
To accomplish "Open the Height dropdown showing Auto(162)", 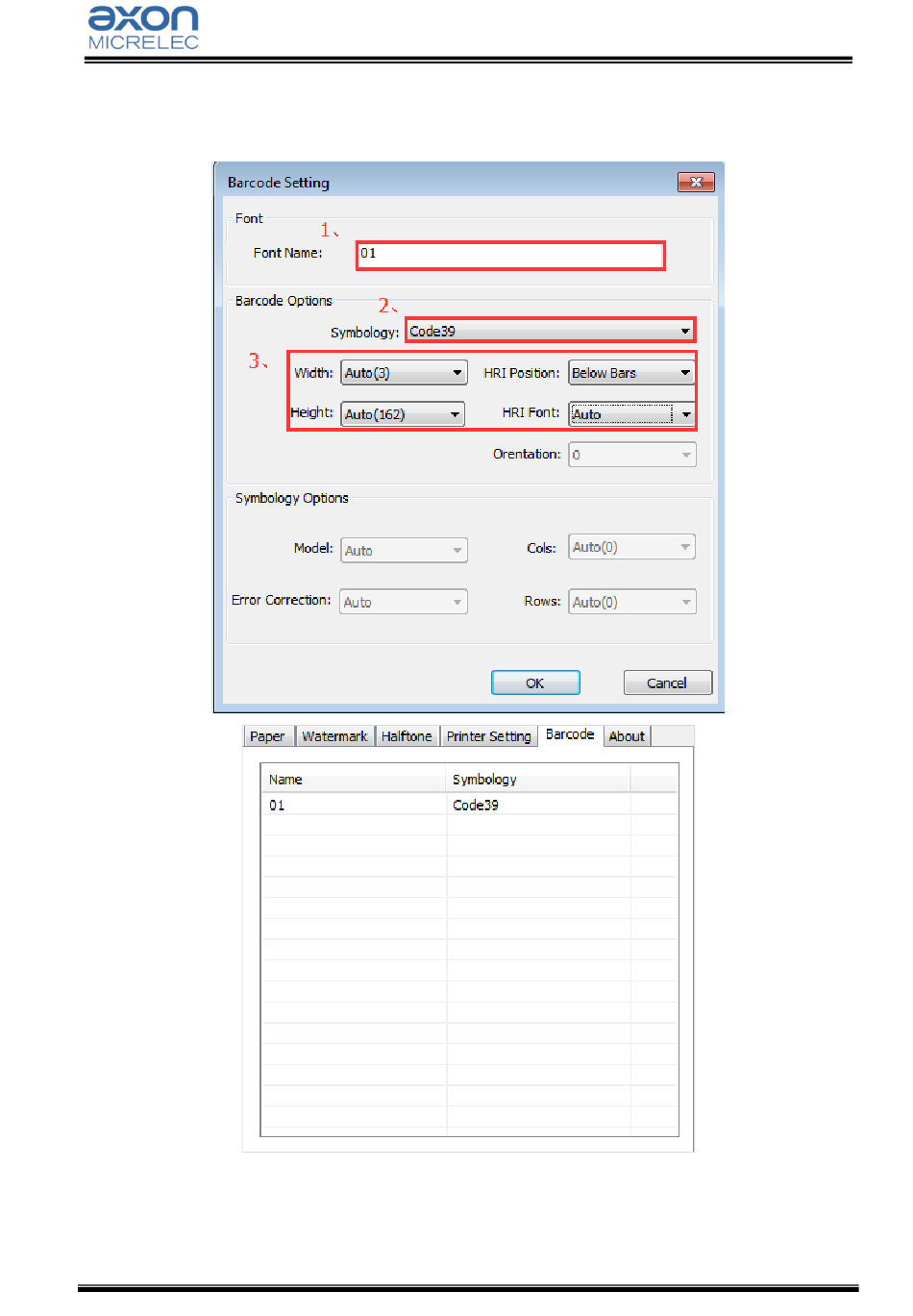I will tap(403, 414).
